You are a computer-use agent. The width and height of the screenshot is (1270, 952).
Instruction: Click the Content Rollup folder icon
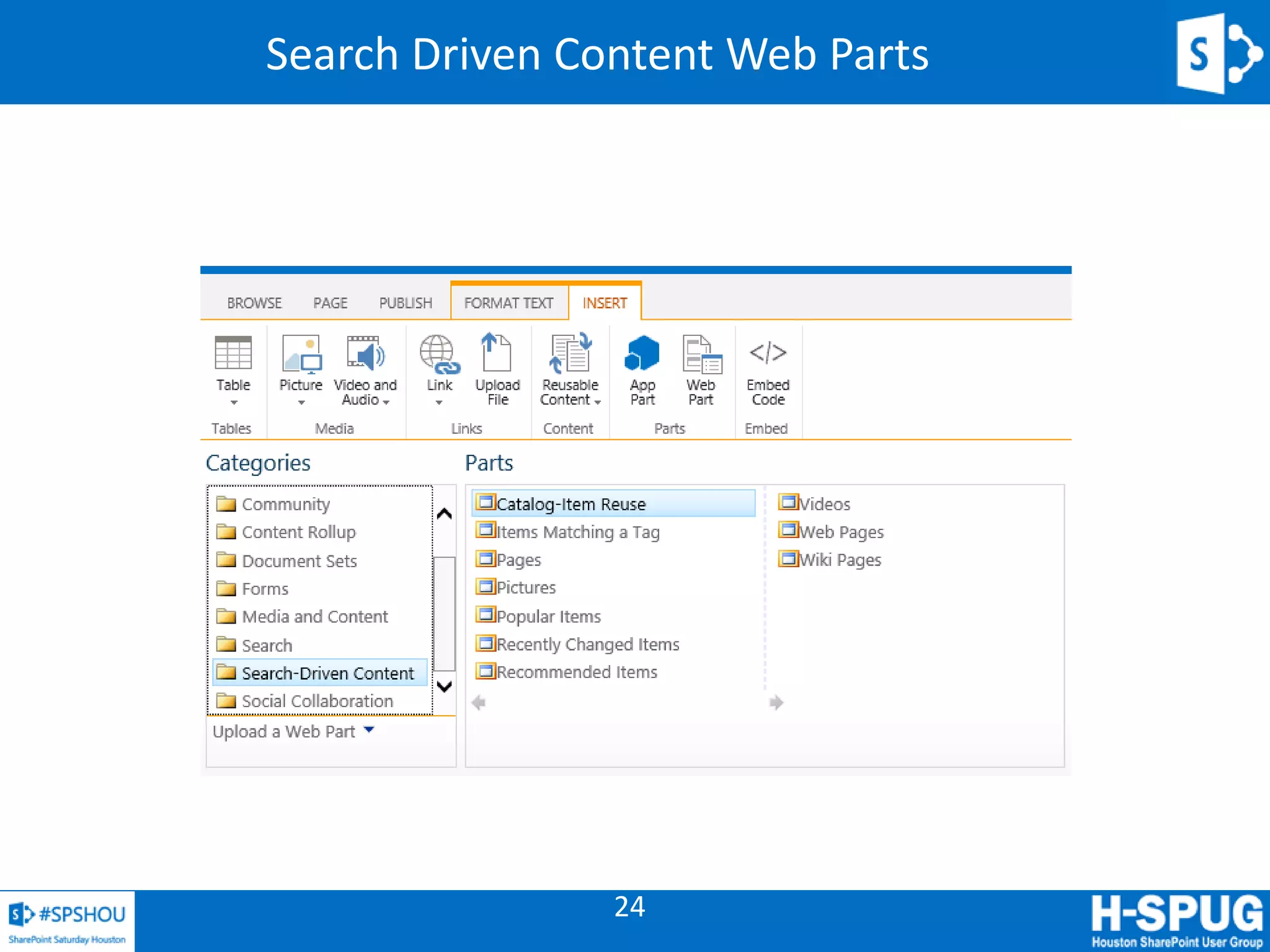tap(226, 531)
